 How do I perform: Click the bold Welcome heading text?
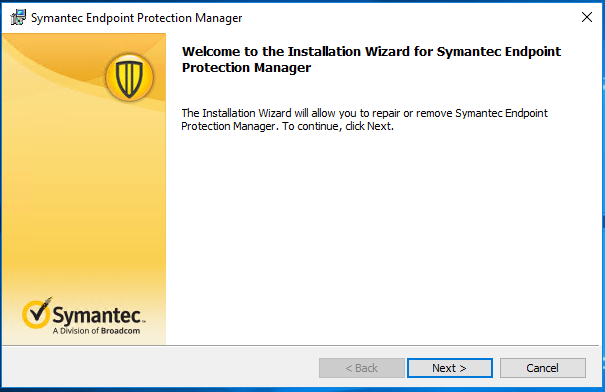pyautogui.click(x=371, y=59)
